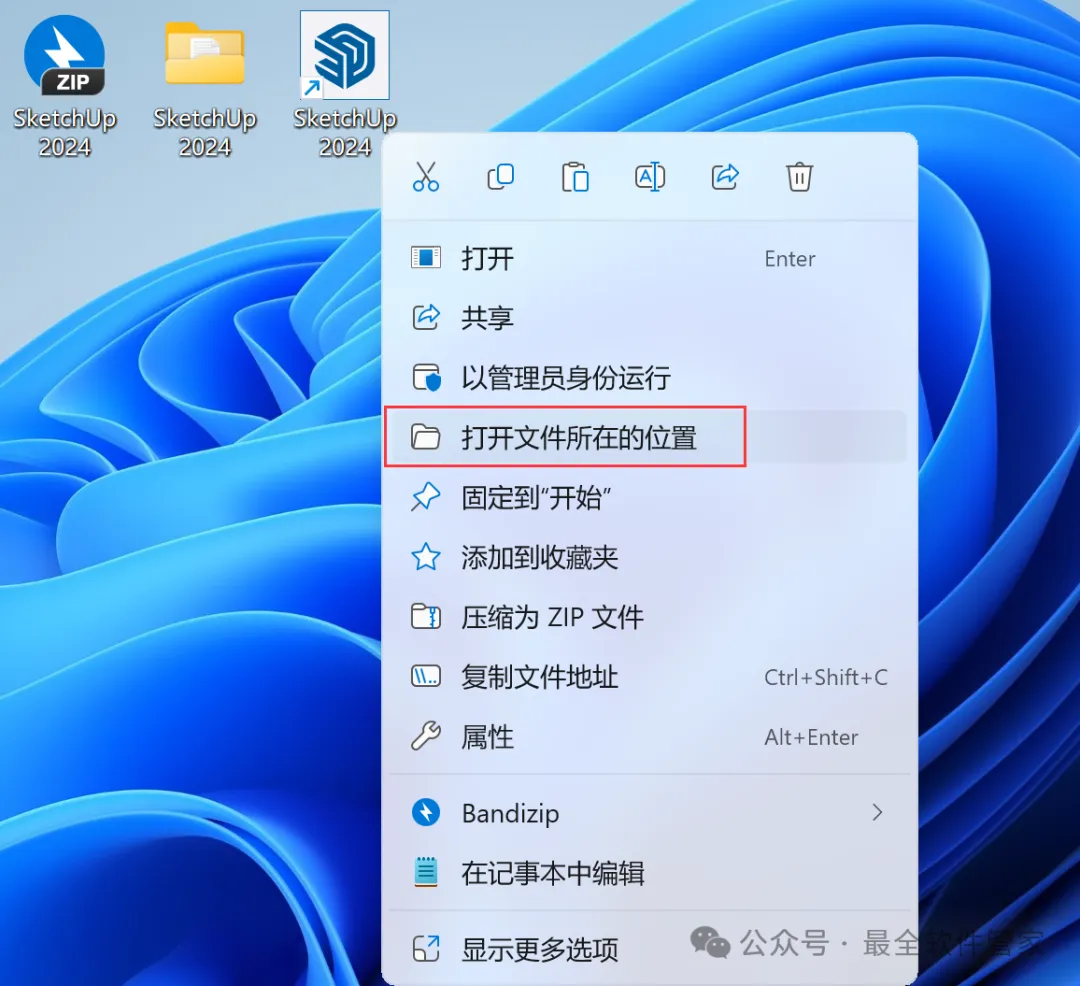Choose 压缩为 ZIP 文件 menu entry
Screen dimensions: 1080x986
[650, 617]
